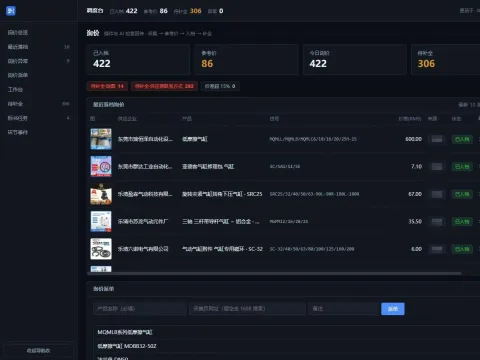Viewport: 480px width, 360px height.
Task: Open the 已入库 422 summary card
Action: [x=138, y=59]
